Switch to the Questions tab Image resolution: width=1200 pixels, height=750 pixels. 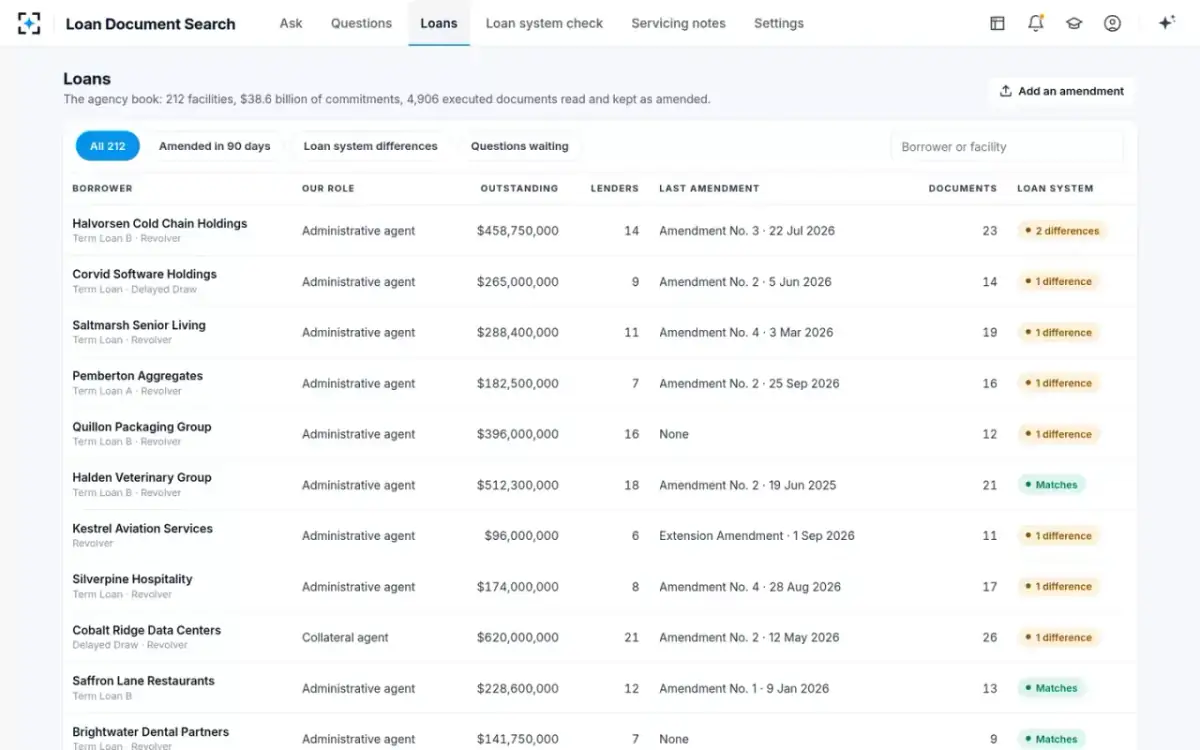(361, 23)
